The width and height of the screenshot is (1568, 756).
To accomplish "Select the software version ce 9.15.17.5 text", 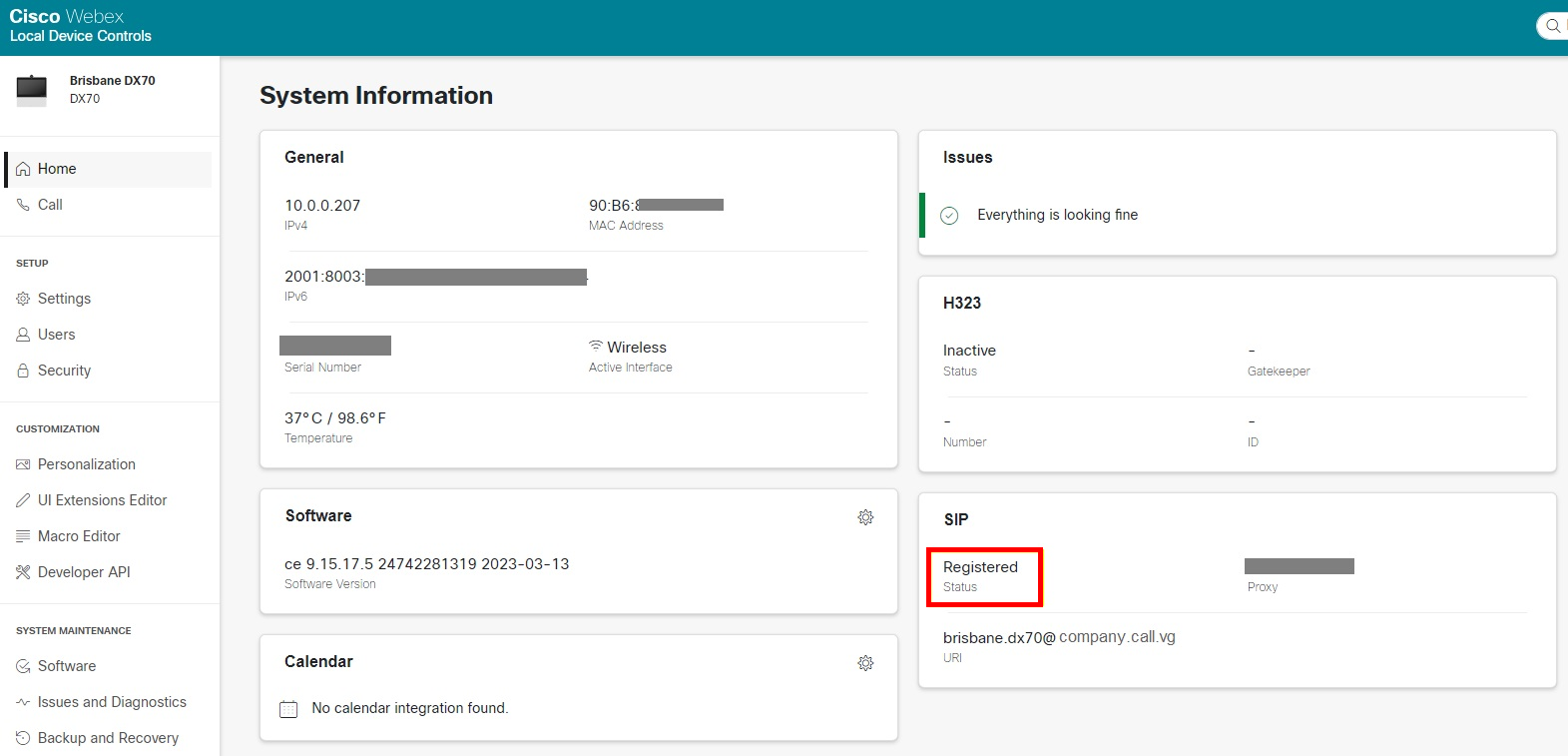I will click(427, 564).
